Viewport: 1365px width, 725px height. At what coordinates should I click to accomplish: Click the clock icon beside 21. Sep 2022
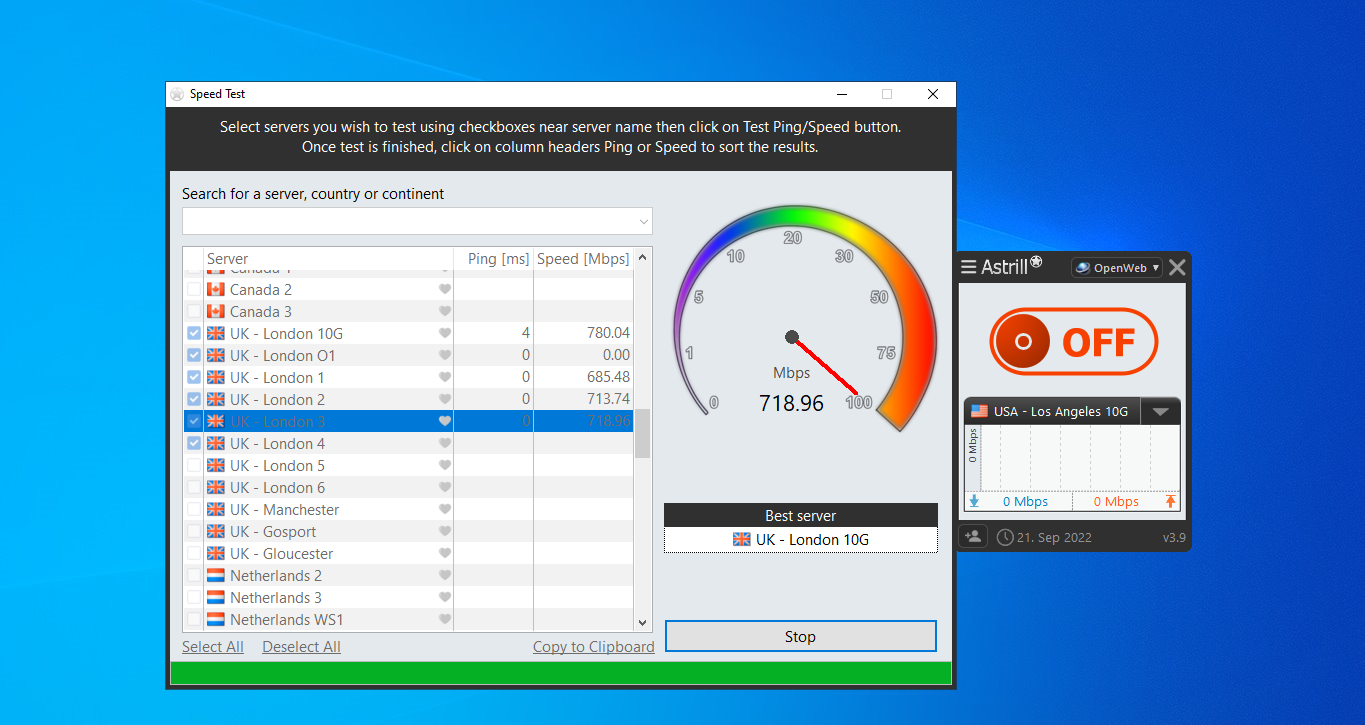(1005, 537)
